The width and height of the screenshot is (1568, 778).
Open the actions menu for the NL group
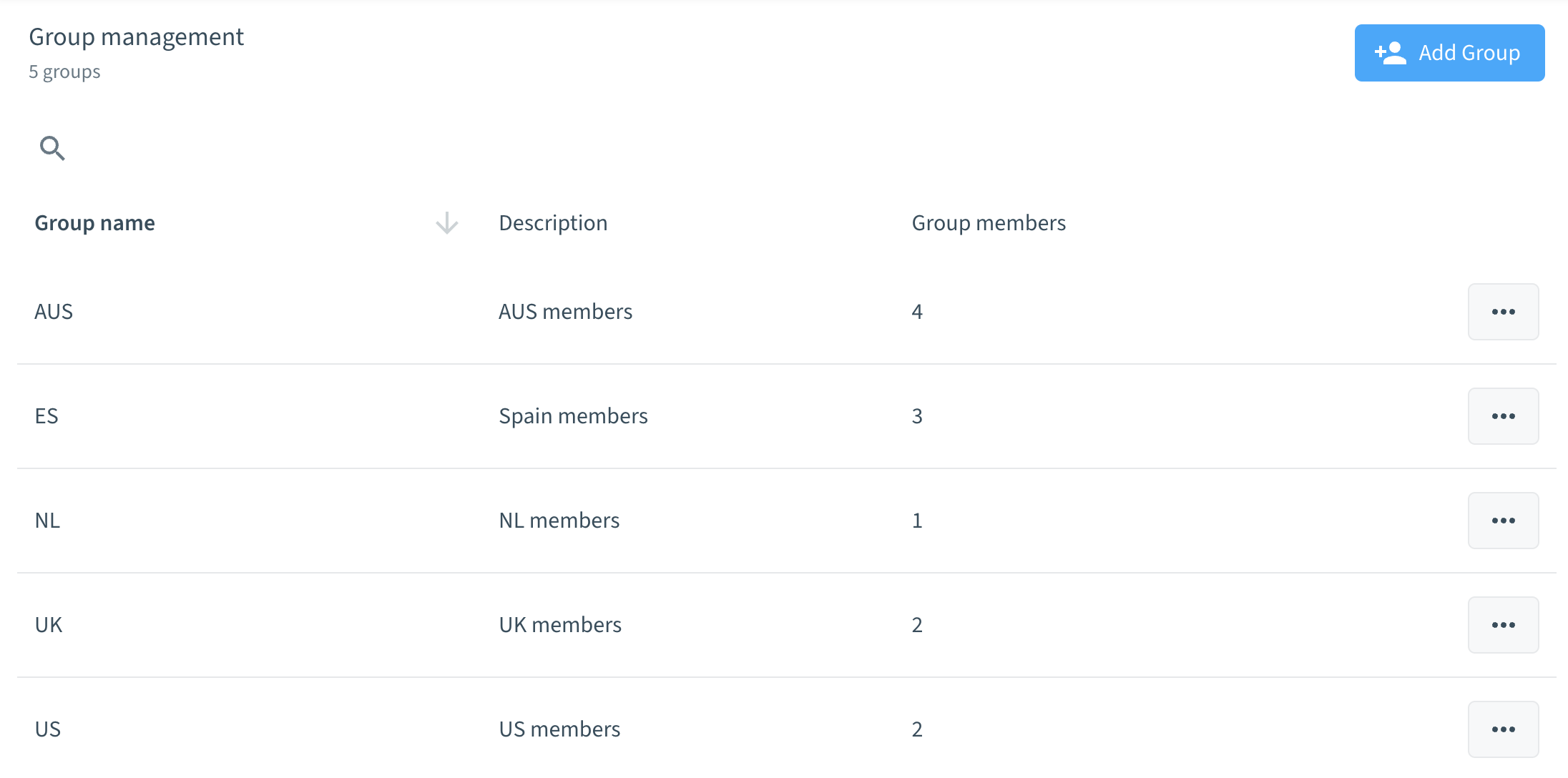pos(1503,520)
